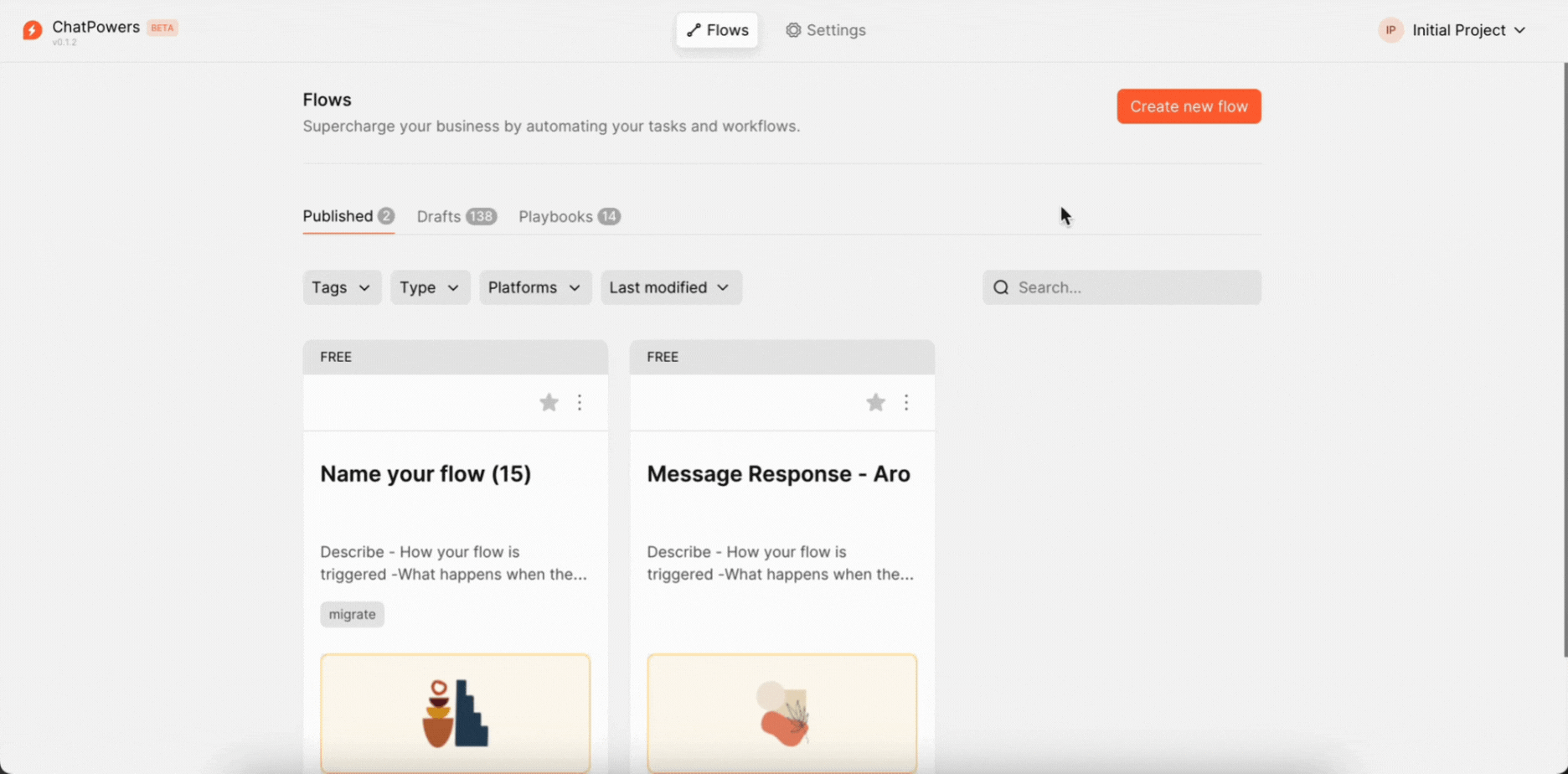Click the Published count badge 2
The image size is (1568, 774).
tap(385, 216)
